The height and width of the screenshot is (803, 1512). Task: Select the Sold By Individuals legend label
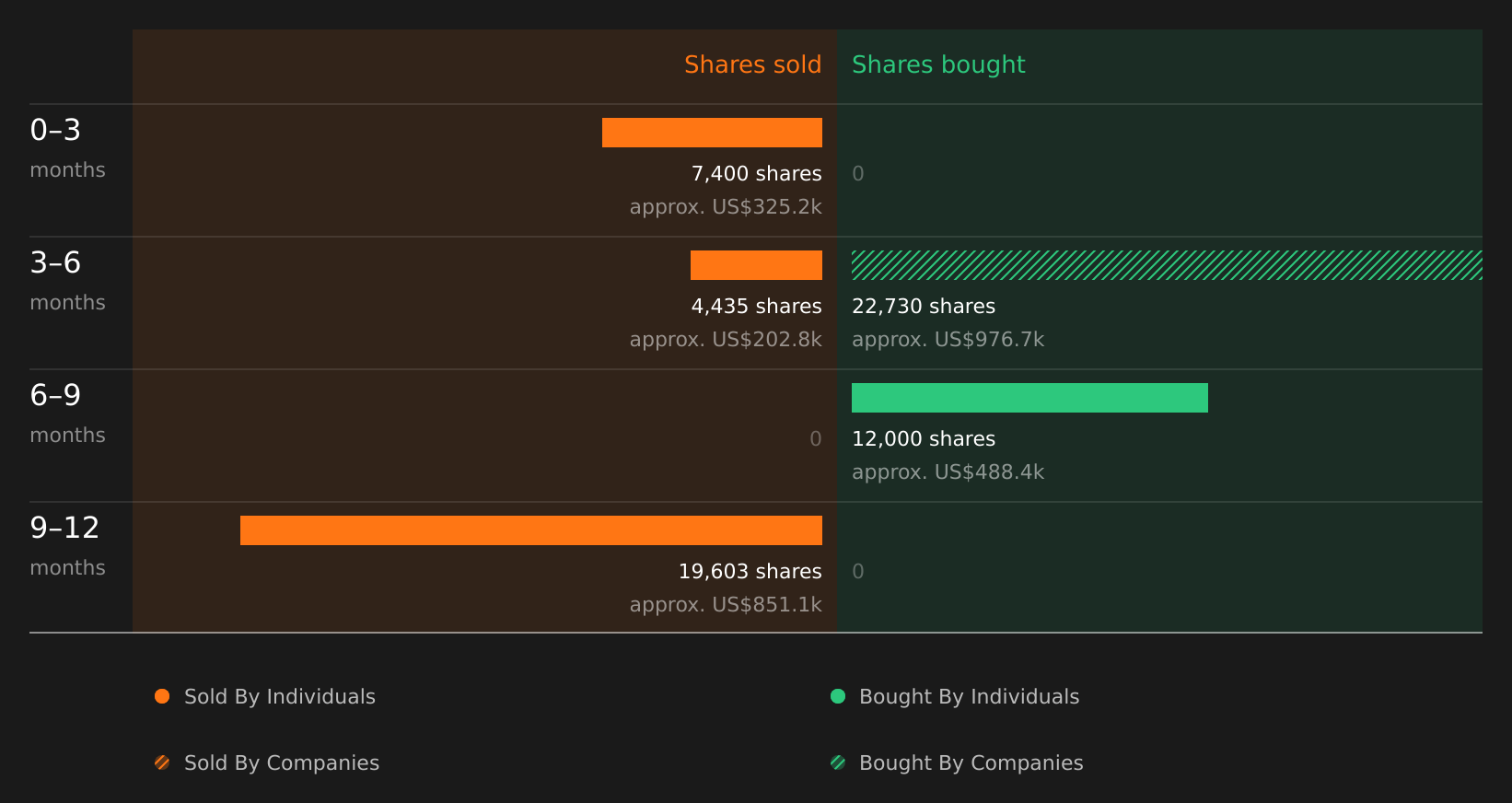click(280, 697)
